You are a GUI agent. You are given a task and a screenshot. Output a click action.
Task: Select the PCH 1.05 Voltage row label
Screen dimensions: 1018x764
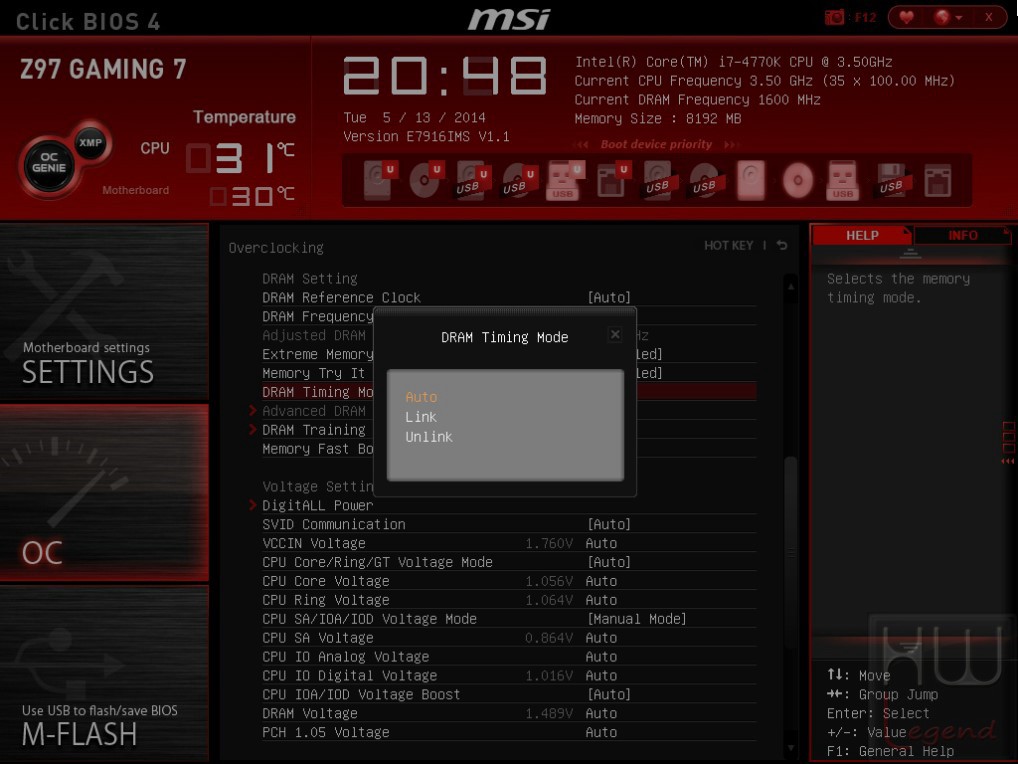pos(326,732)
